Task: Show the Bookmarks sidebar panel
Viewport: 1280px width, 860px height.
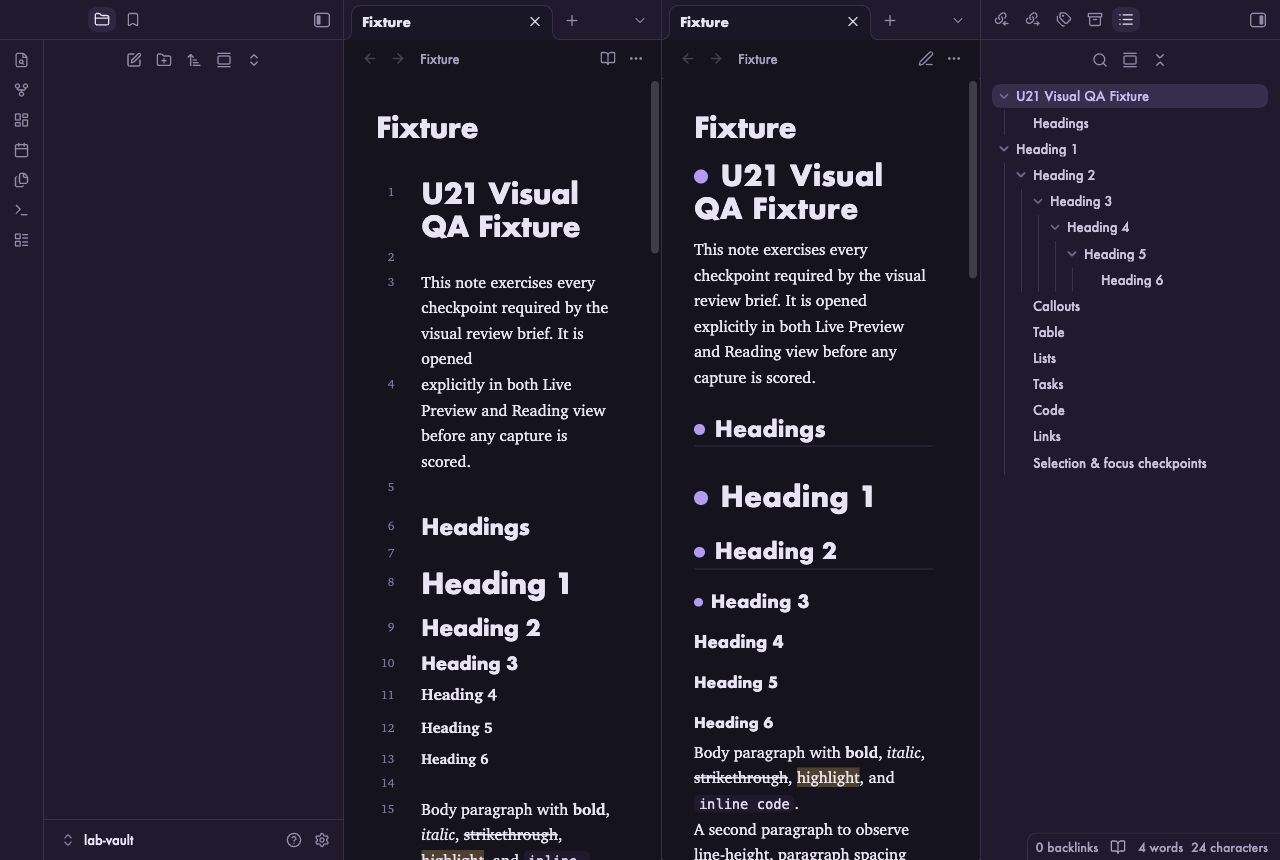Action: pos(133,20)
